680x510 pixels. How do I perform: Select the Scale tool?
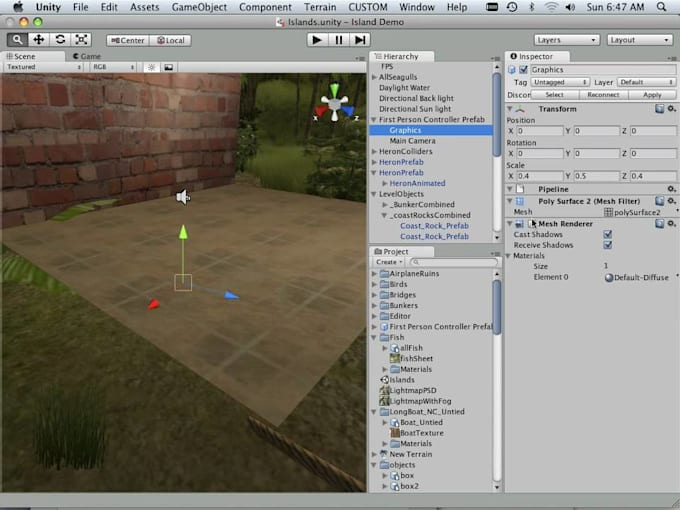click(x=81, y=40)
